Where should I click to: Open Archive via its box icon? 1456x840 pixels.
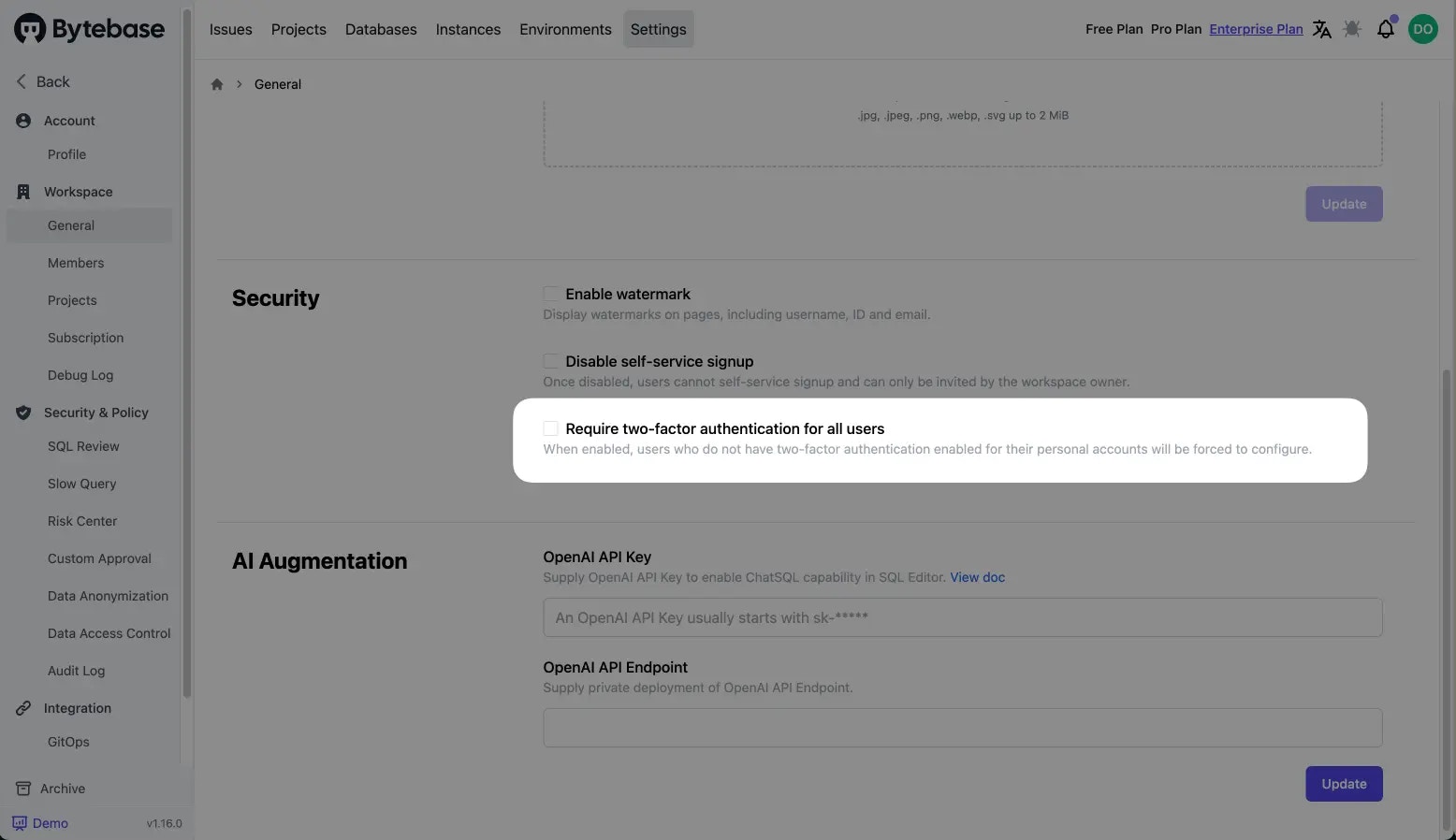[x=21, y=788]
